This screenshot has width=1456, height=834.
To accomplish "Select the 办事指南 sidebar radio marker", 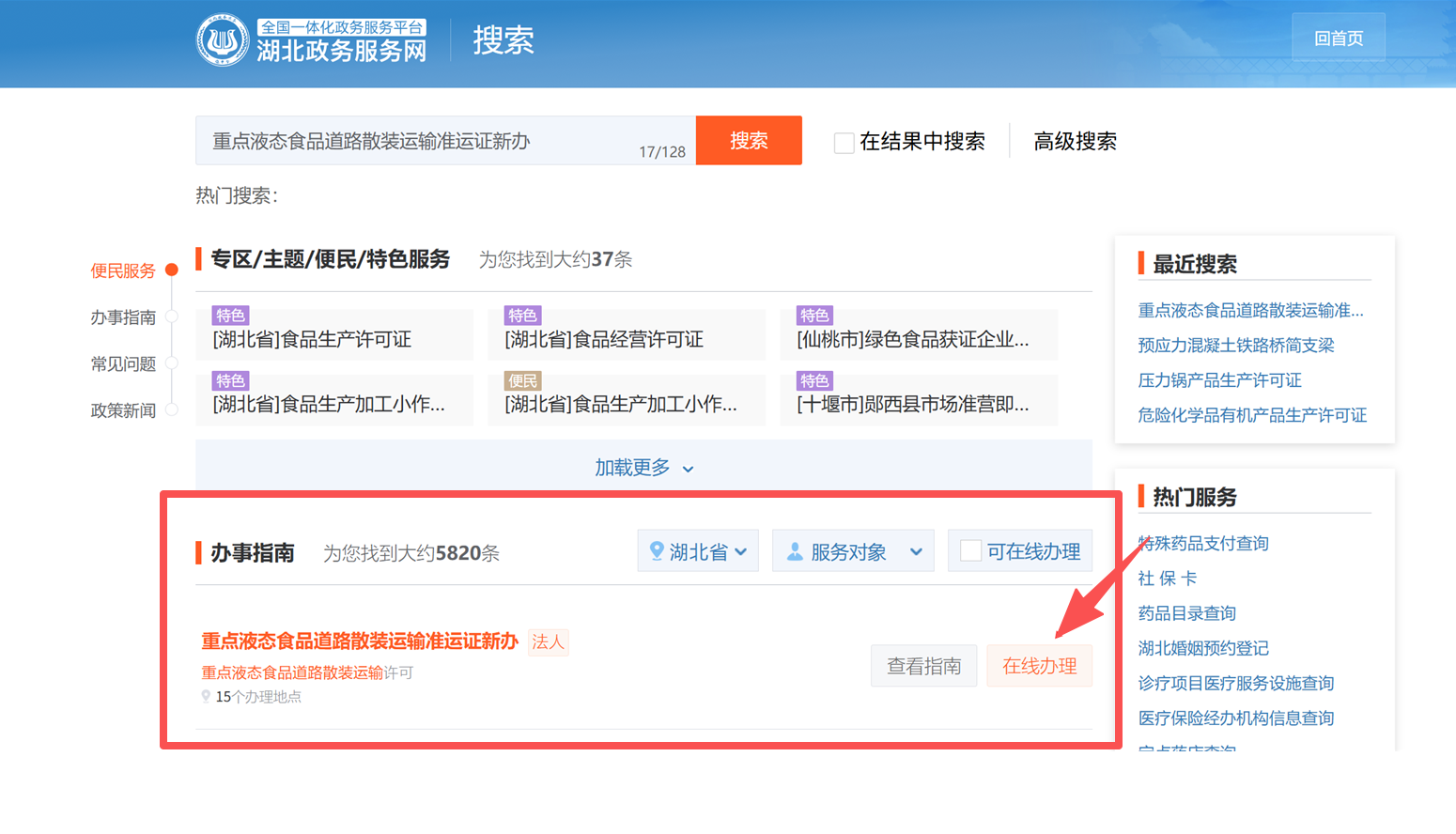I will point(172,317).
